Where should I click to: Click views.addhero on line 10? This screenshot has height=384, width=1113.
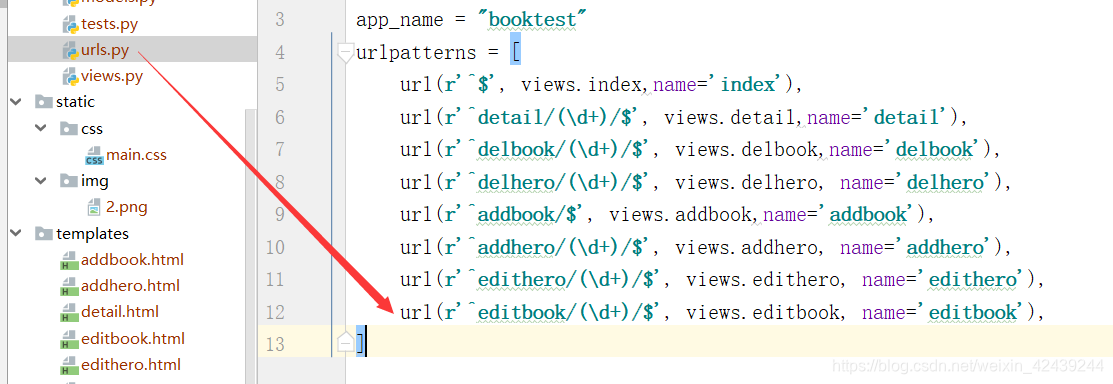tap(746, 247)
